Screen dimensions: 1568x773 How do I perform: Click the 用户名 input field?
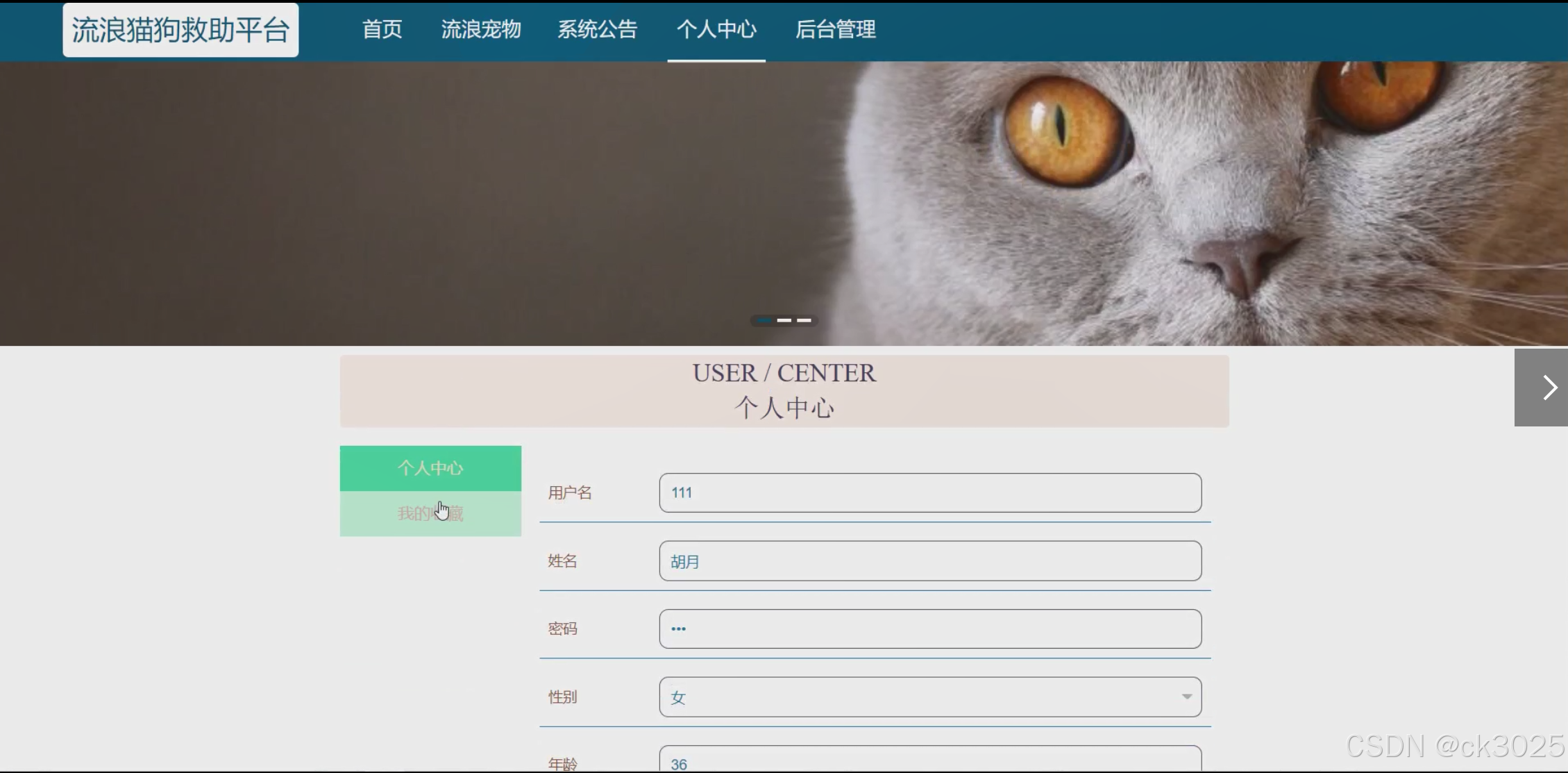coord(930,493)
